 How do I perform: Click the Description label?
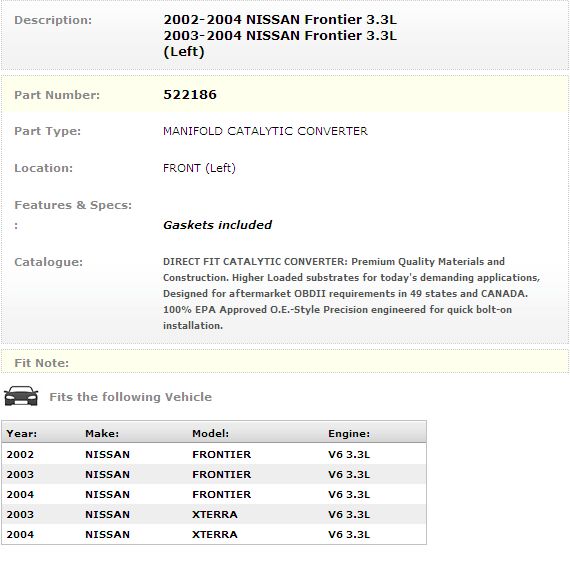pos(53,20)
